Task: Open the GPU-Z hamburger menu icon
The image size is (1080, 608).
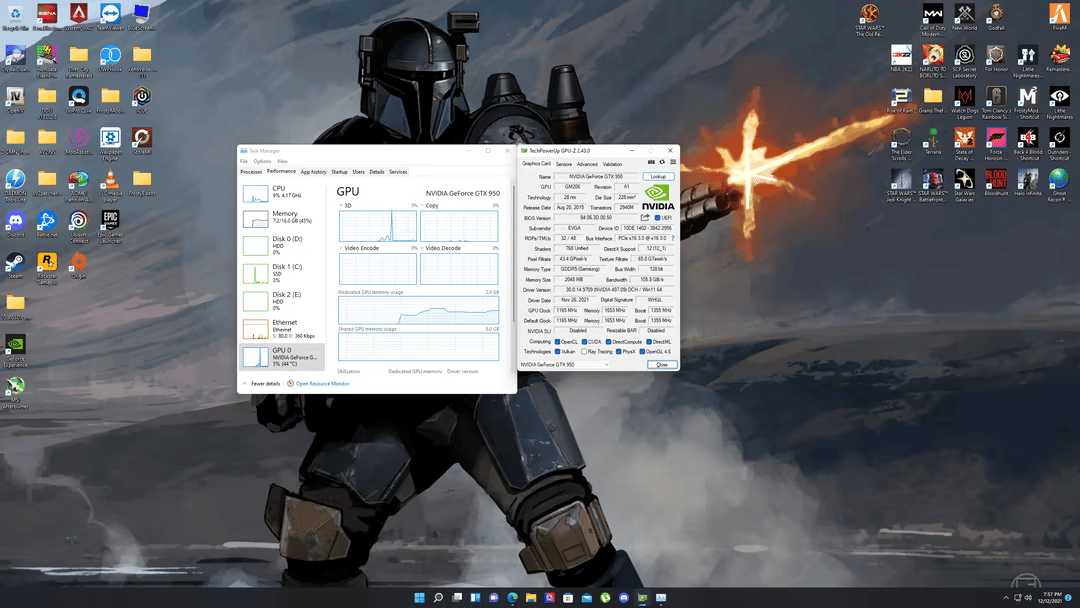Action: 673,163
